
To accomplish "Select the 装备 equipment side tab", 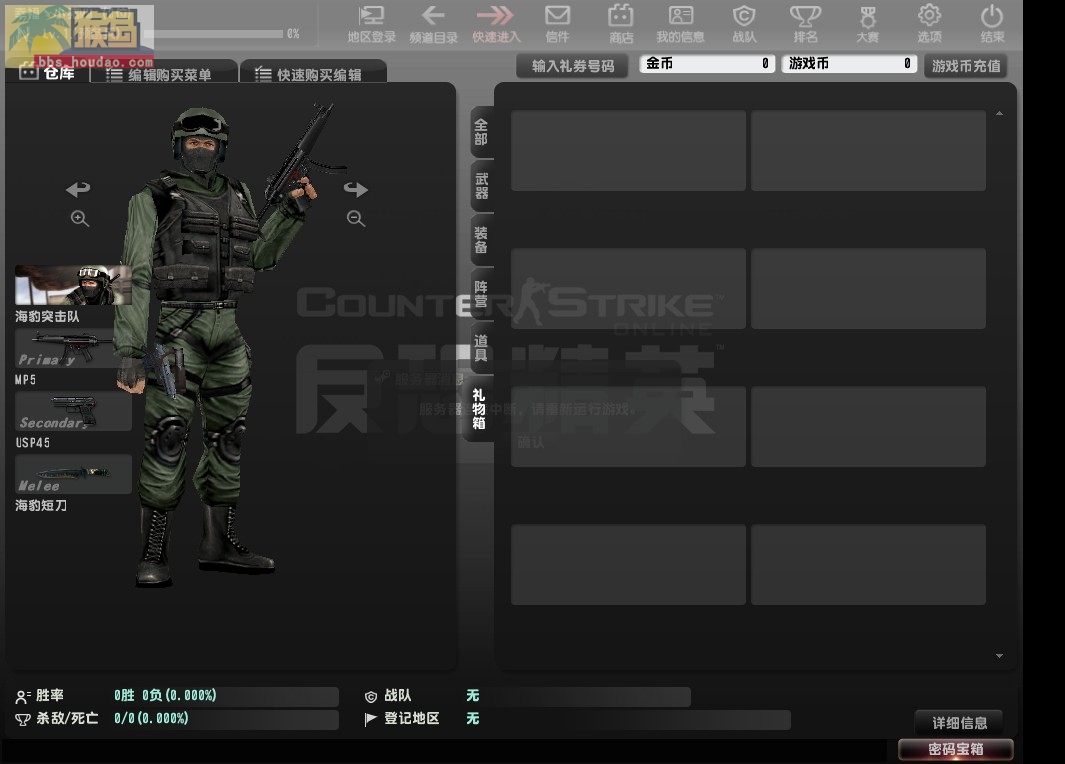I will coord(481,240).
